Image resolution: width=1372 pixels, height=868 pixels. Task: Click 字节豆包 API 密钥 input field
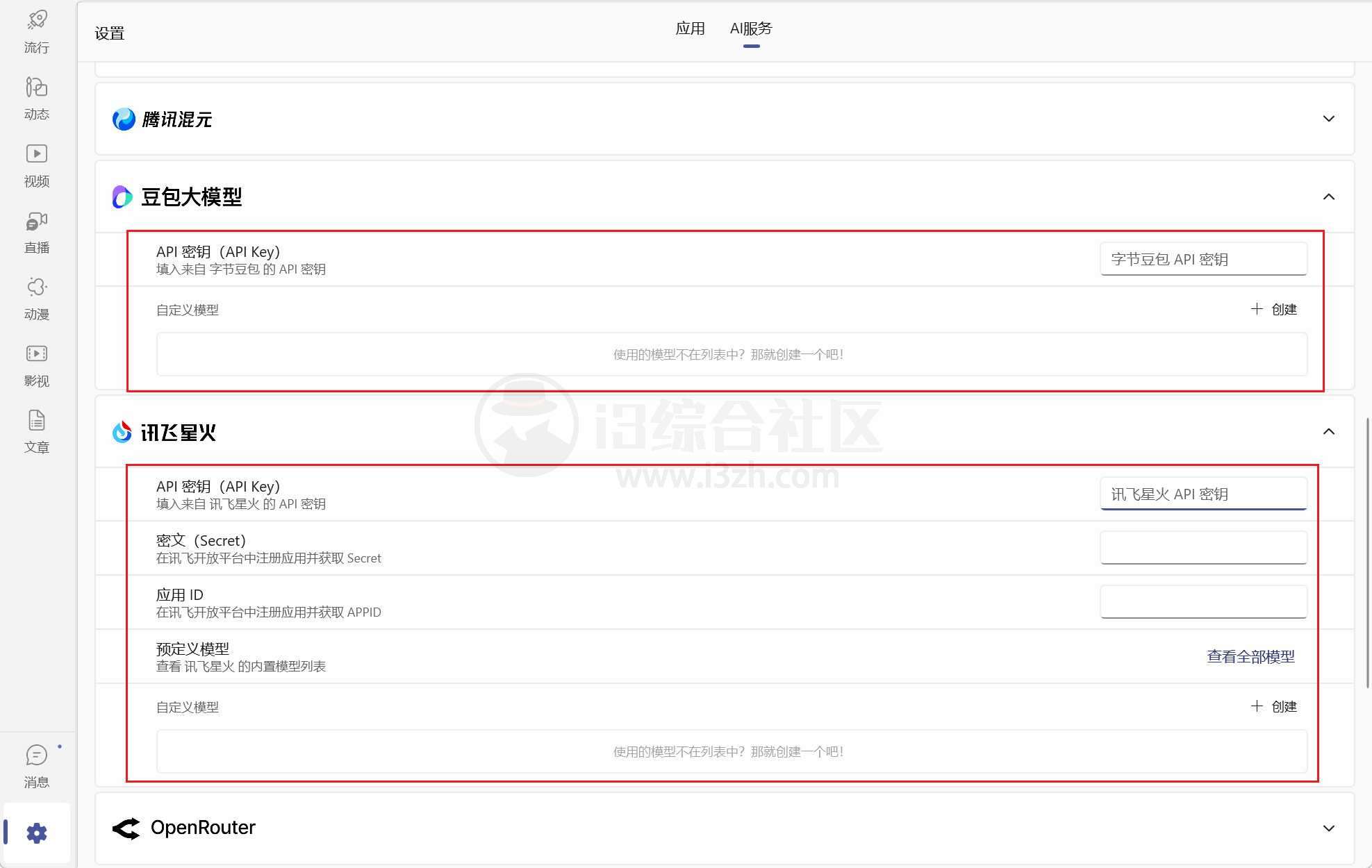click(x=1202, y=259)
